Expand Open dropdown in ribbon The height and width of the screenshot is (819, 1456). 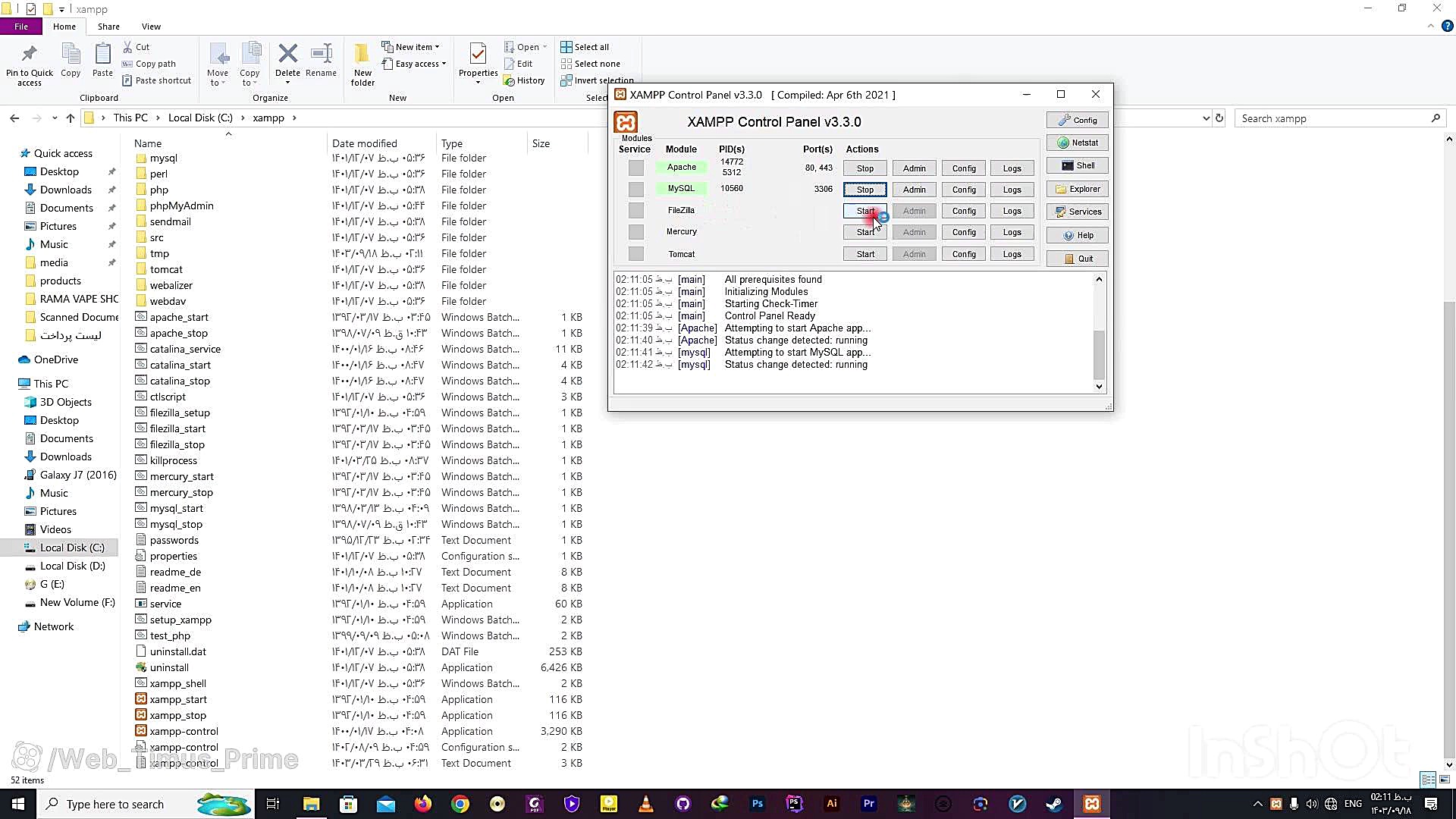pos(544,47)
